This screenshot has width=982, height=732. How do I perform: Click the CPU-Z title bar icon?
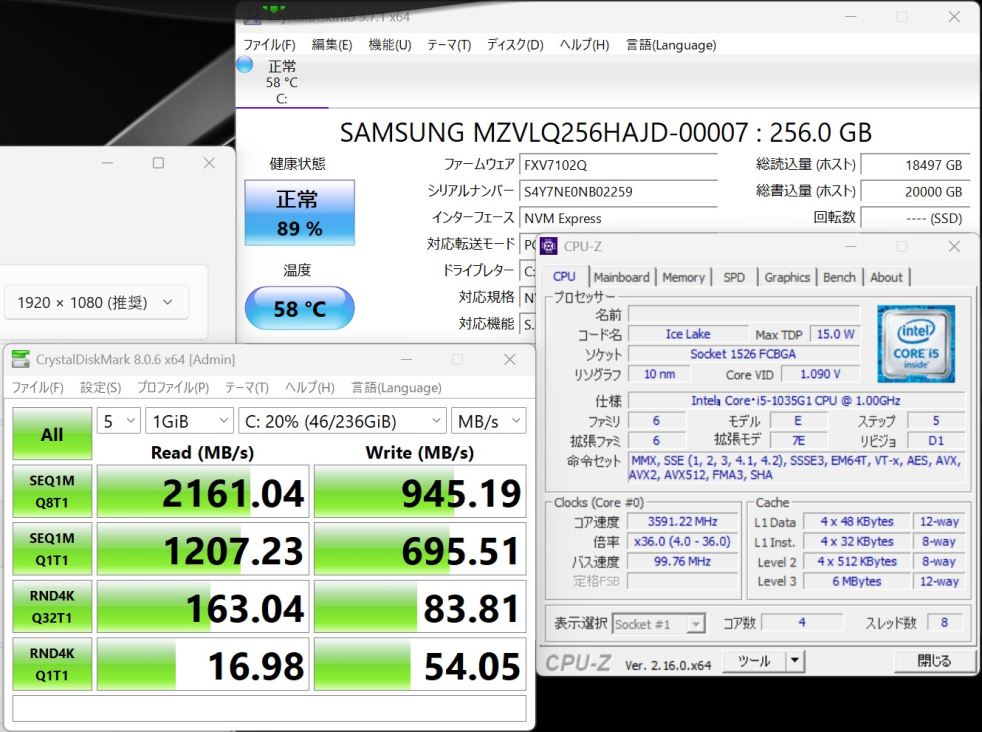pyautogui.click(x=549, y=247)
